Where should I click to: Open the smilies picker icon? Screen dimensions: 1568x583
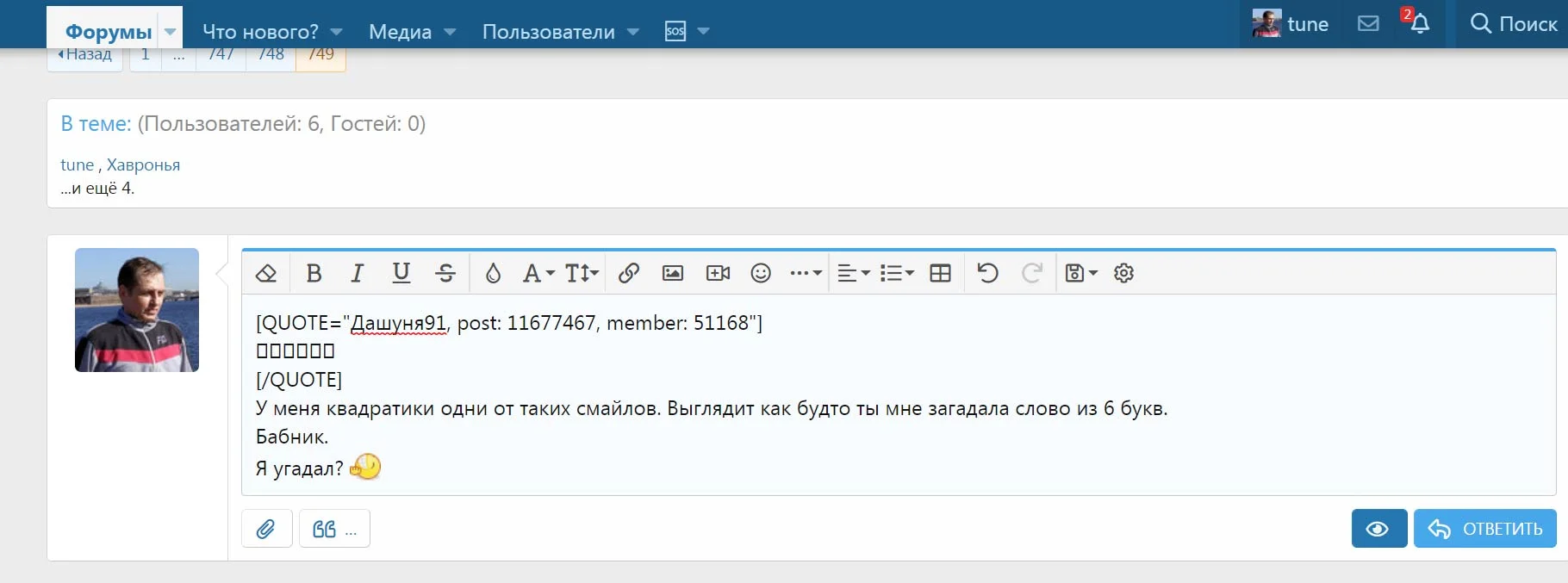click(761, 274)
